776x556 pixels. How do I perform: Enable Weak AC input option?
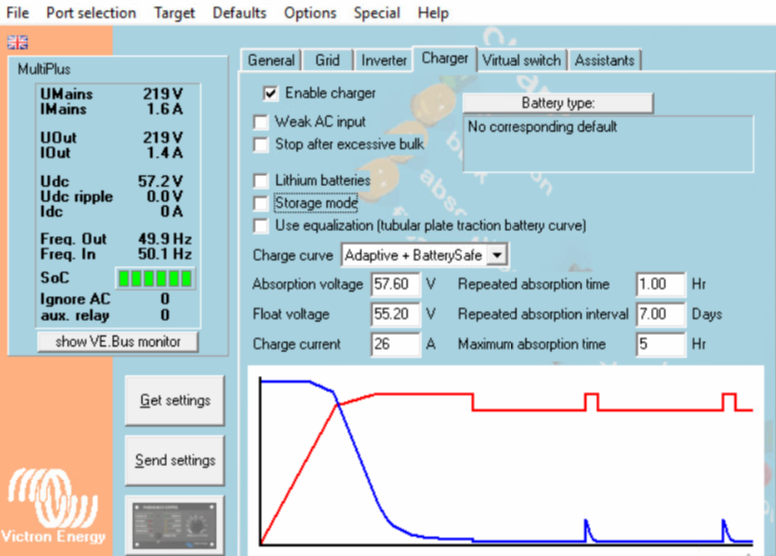[x=261, y=122]
